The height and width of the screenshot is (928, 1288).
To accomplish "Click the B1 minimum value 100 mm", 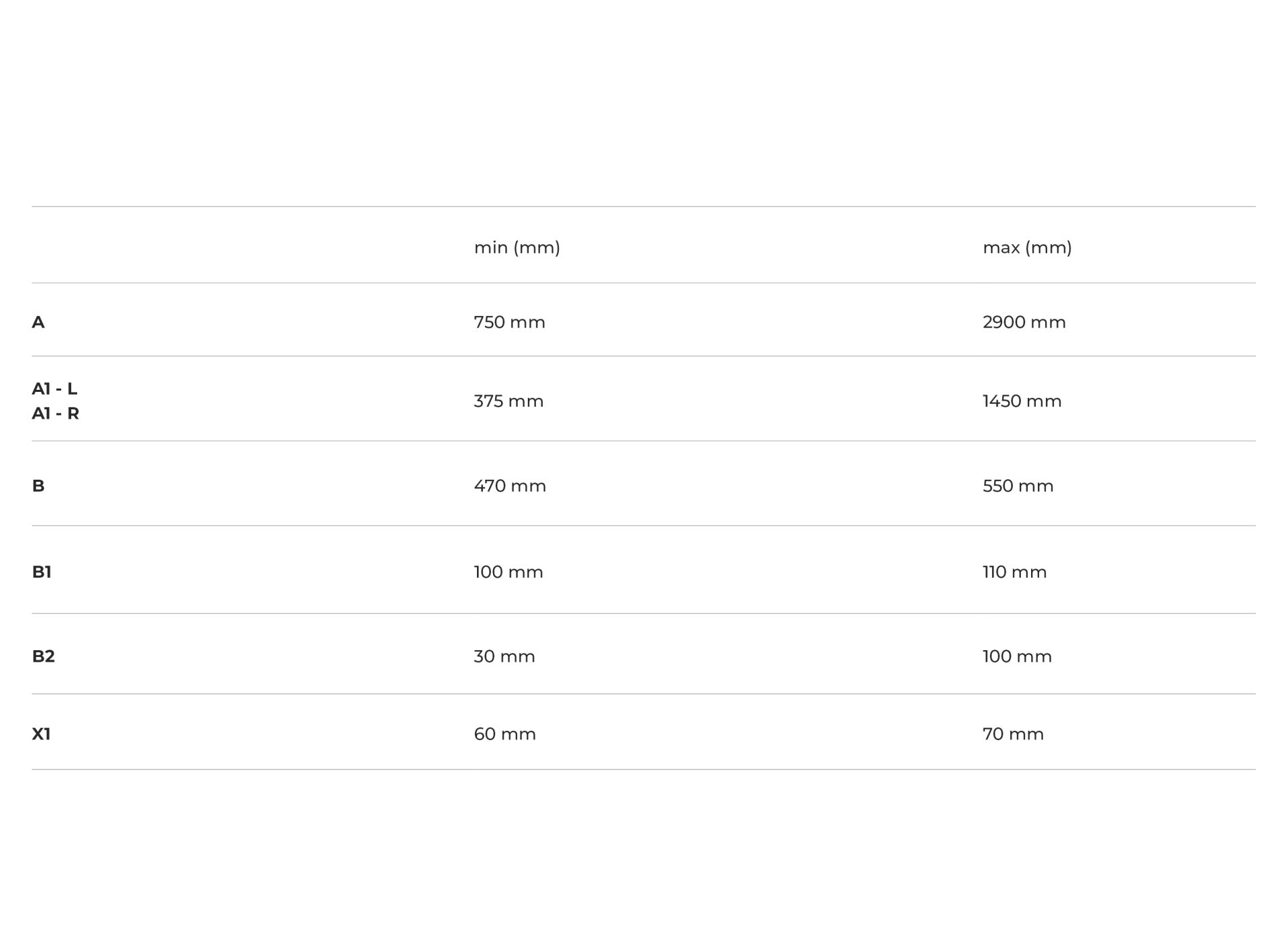I will 508,572.
